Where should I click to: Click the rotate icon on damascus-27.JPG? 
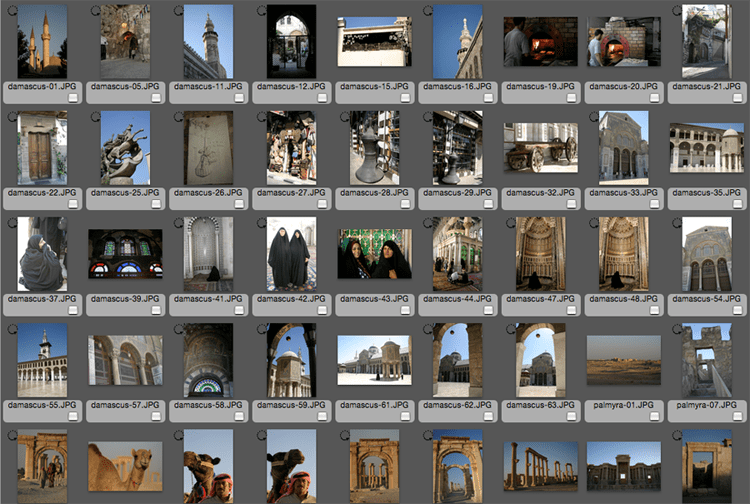[x=262, y=117]
